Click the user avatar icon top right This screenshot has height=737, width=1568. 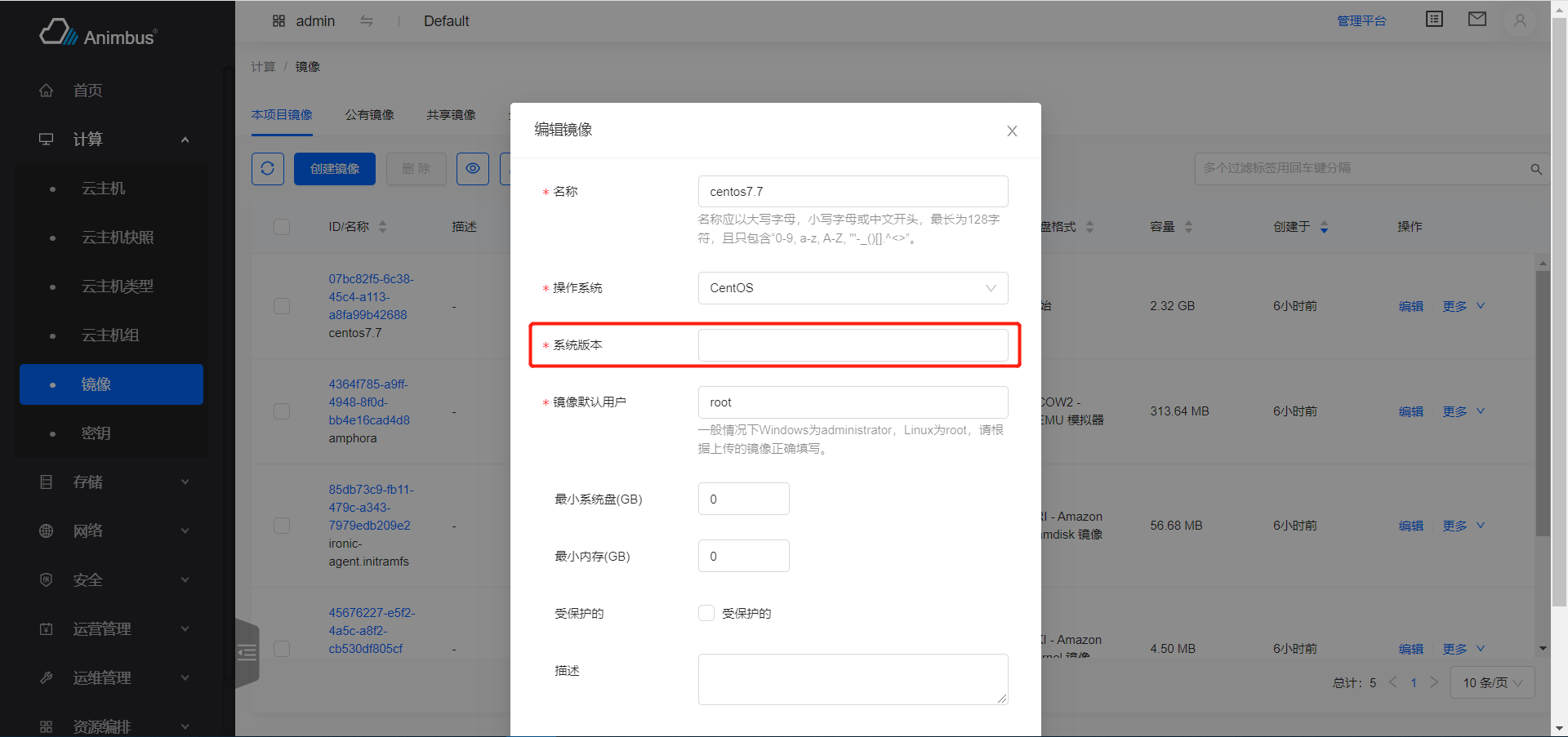pyautogui.click(x=1519, y=21)
